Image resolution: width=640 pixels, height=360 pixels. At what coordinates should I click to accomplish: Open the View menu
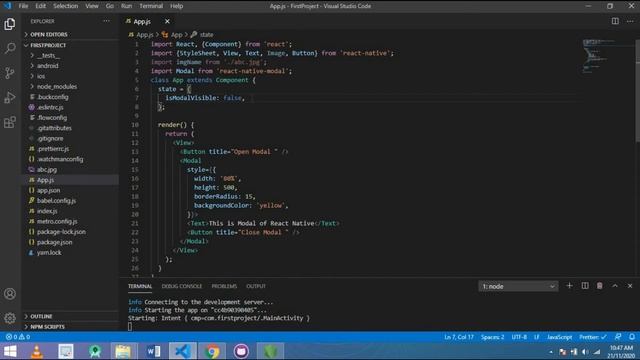pos(92,6)
